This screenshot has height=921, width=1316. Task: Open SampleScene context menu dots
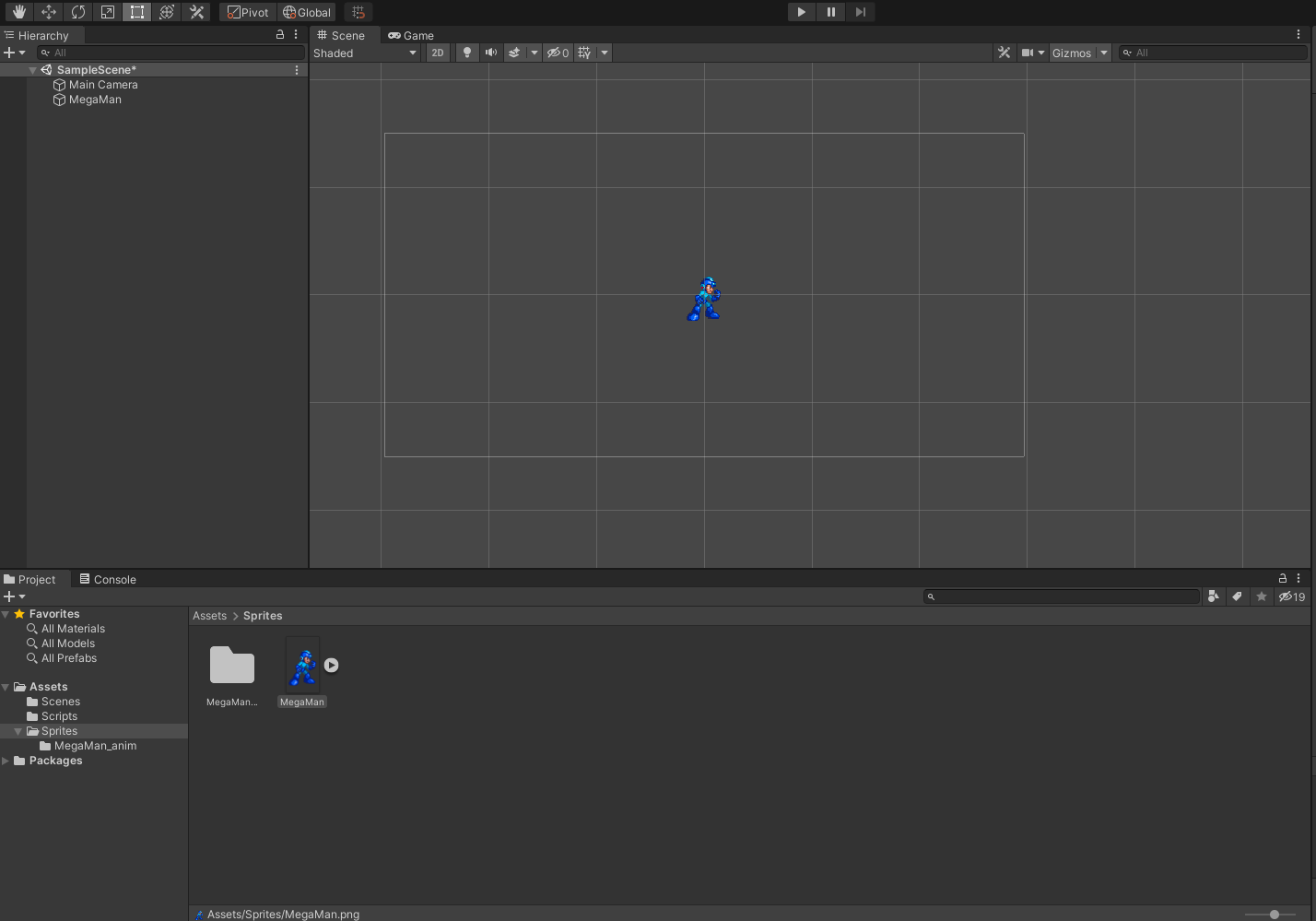(x=297, y=70)
